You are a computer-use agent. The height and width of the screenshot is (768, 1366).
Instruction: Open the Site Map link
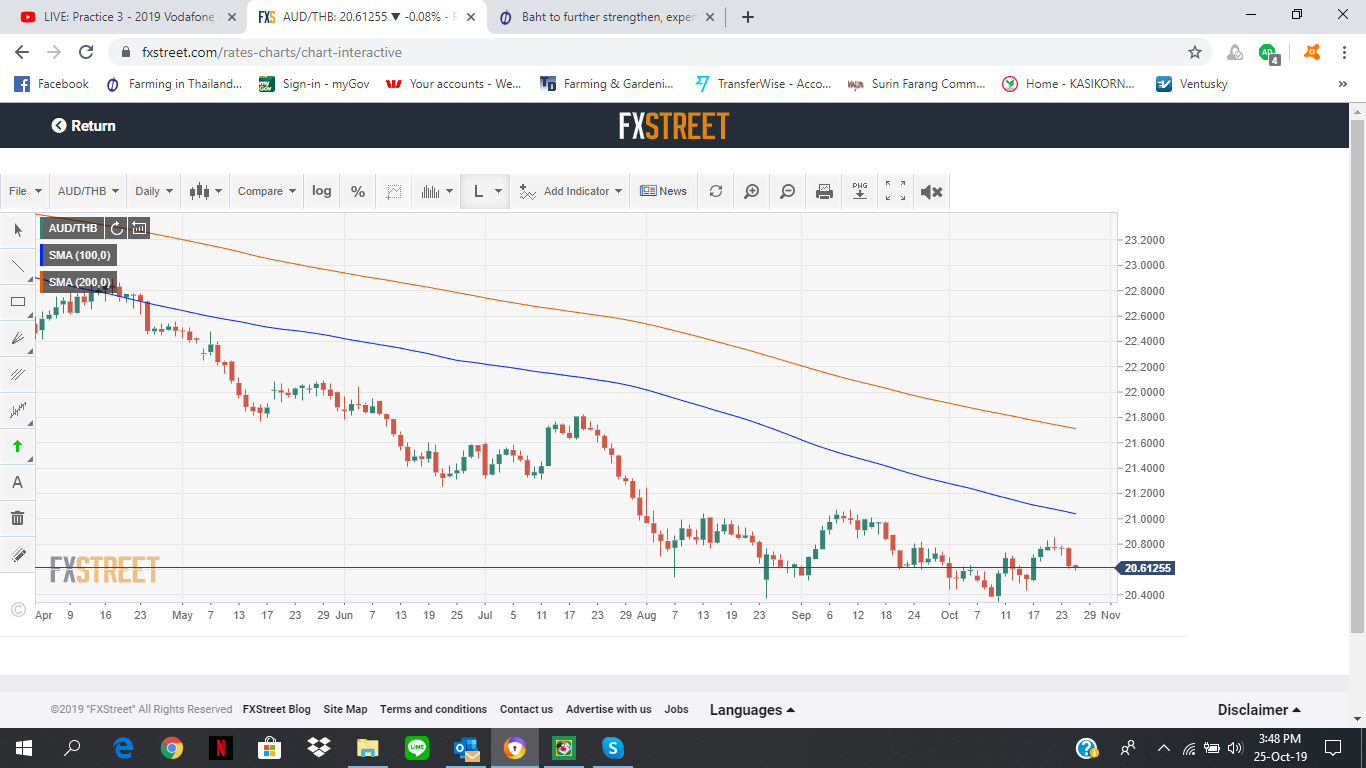[x=345, y=709]
